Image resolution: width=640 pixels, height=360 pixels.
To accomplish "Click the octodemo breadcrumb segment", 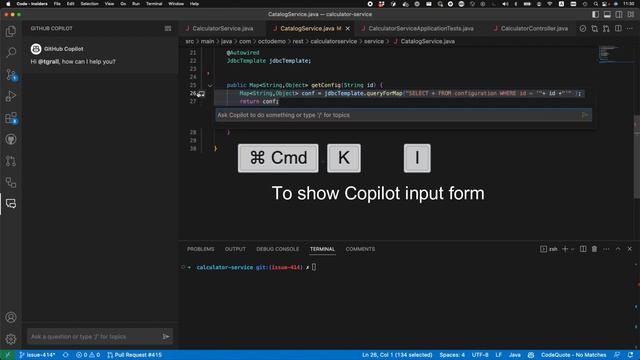I will click(x=271, y=41).
